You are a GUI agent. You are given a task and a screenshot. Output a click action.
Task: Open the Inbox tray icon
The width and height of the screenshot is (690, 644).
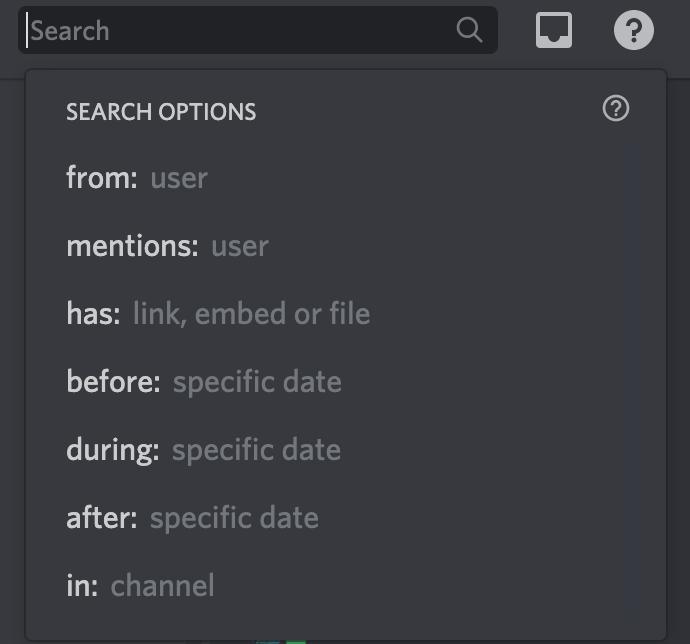tap(554, 30)
